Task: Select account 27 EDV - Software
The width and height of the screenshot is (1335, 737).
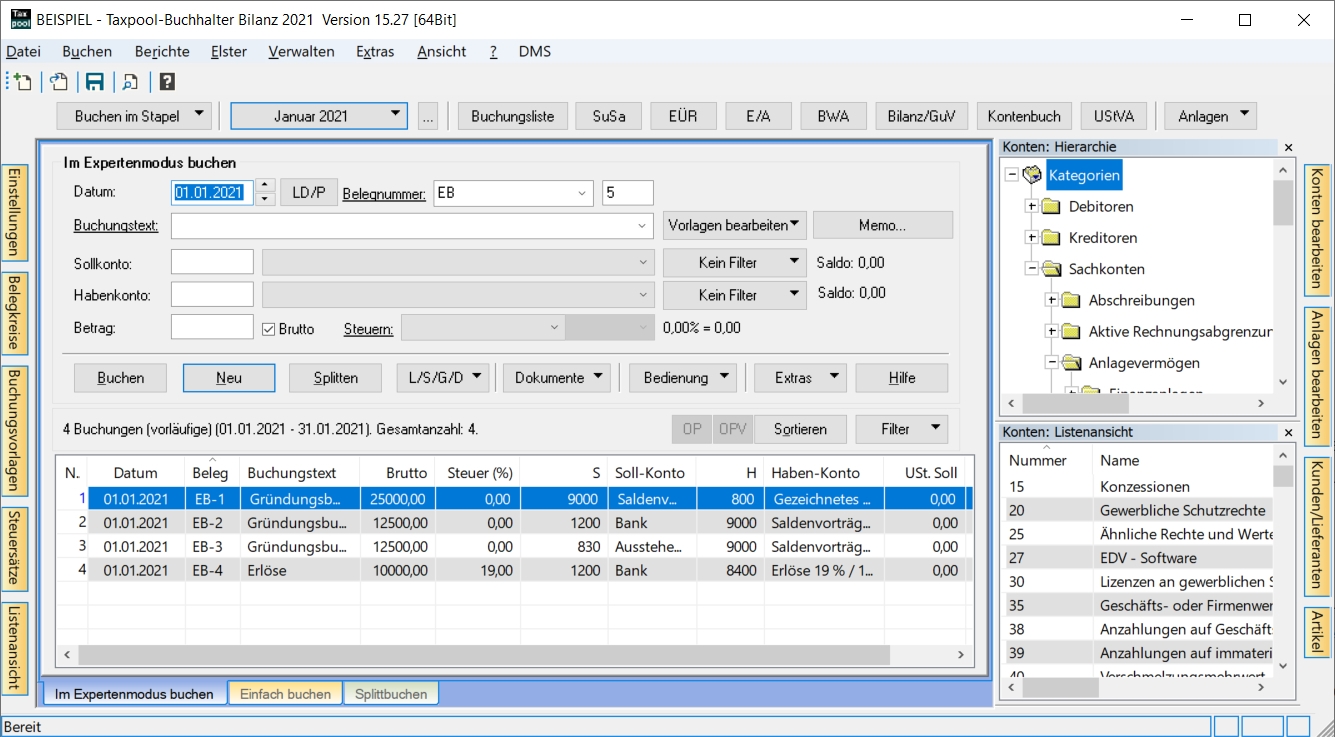Action: (x=1138, y=558)
